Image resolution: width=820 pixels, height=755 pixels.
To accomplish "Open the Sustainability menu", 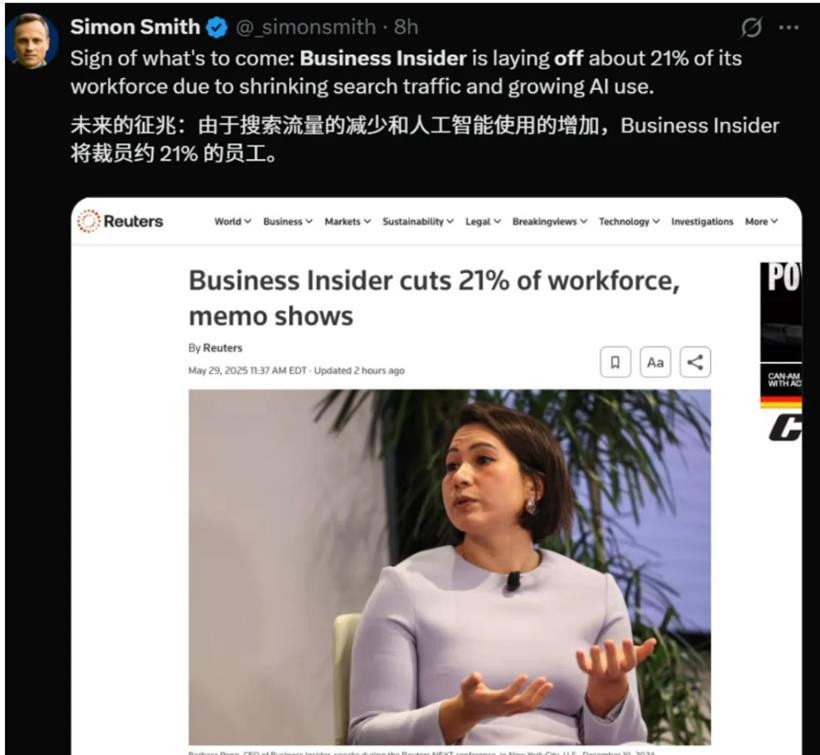I will tap(418, 222).
